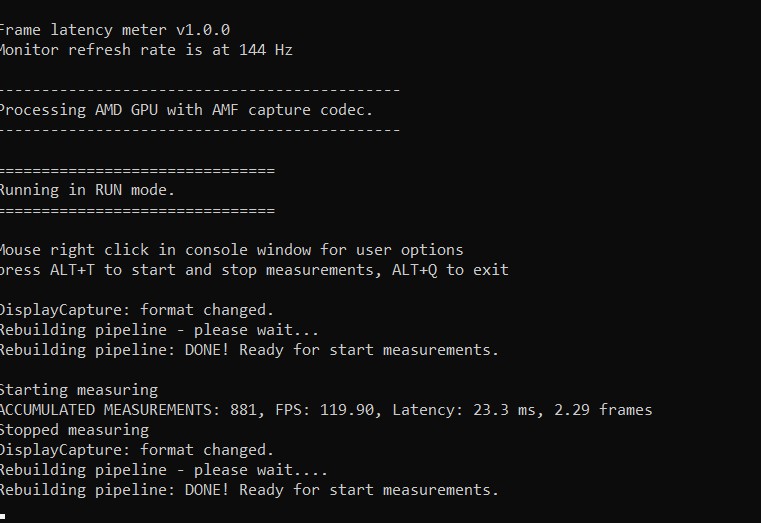This screenshot has height=523, width=761.
Task: Click the 'Stopped measuring' line
Action: click(74, 430)
